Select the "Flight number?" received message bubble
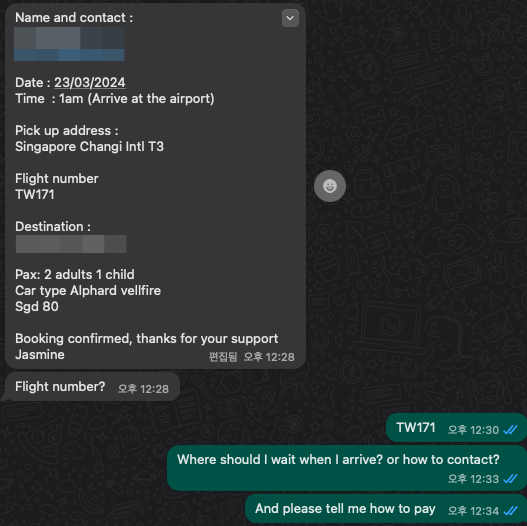 93,387
